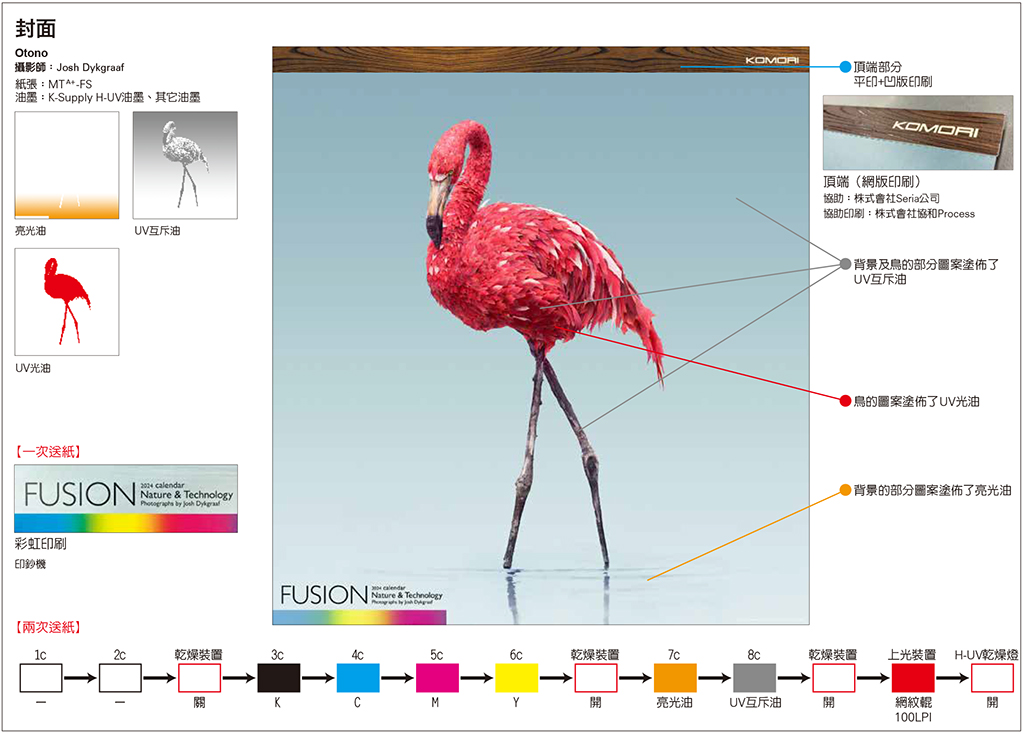Select the KOMORI logo on the wood banner
1024x734 pixels.
tap(772, 60)
